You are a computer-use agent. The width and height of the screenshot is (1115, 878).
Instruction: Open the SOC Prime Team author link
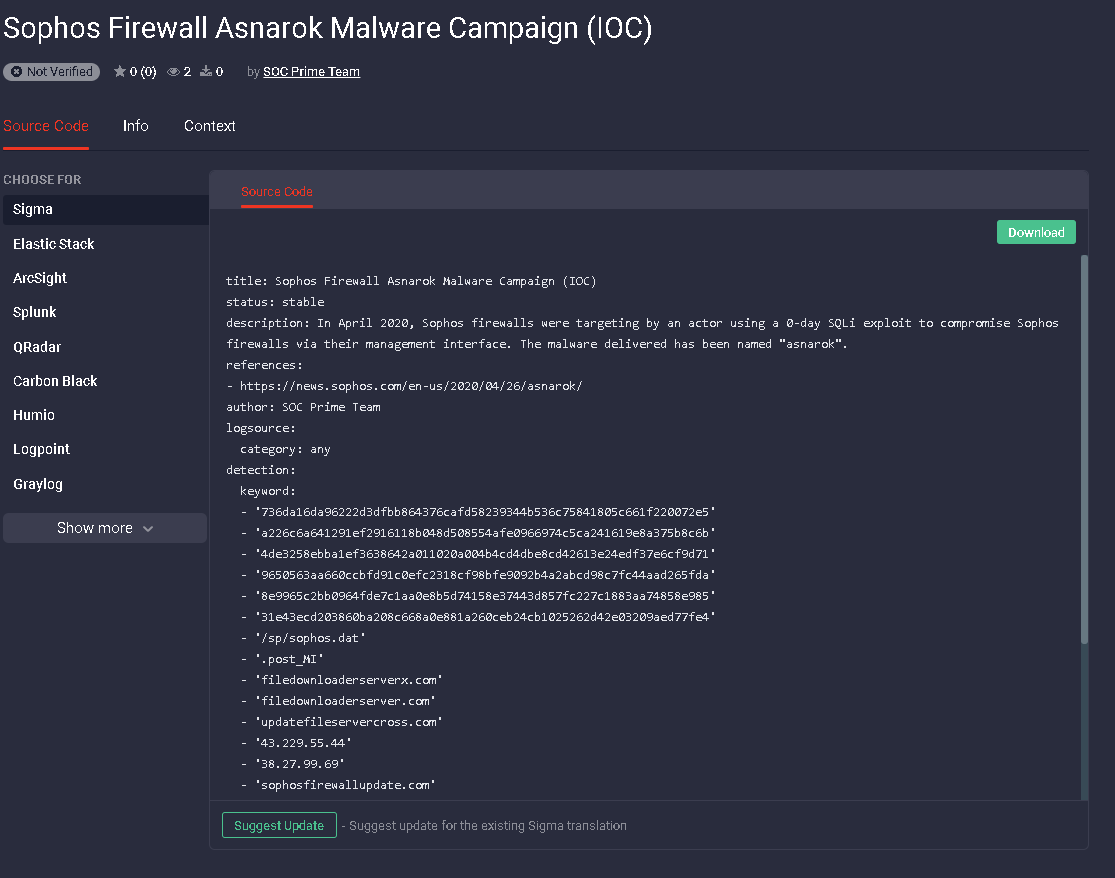pos(311,72)
